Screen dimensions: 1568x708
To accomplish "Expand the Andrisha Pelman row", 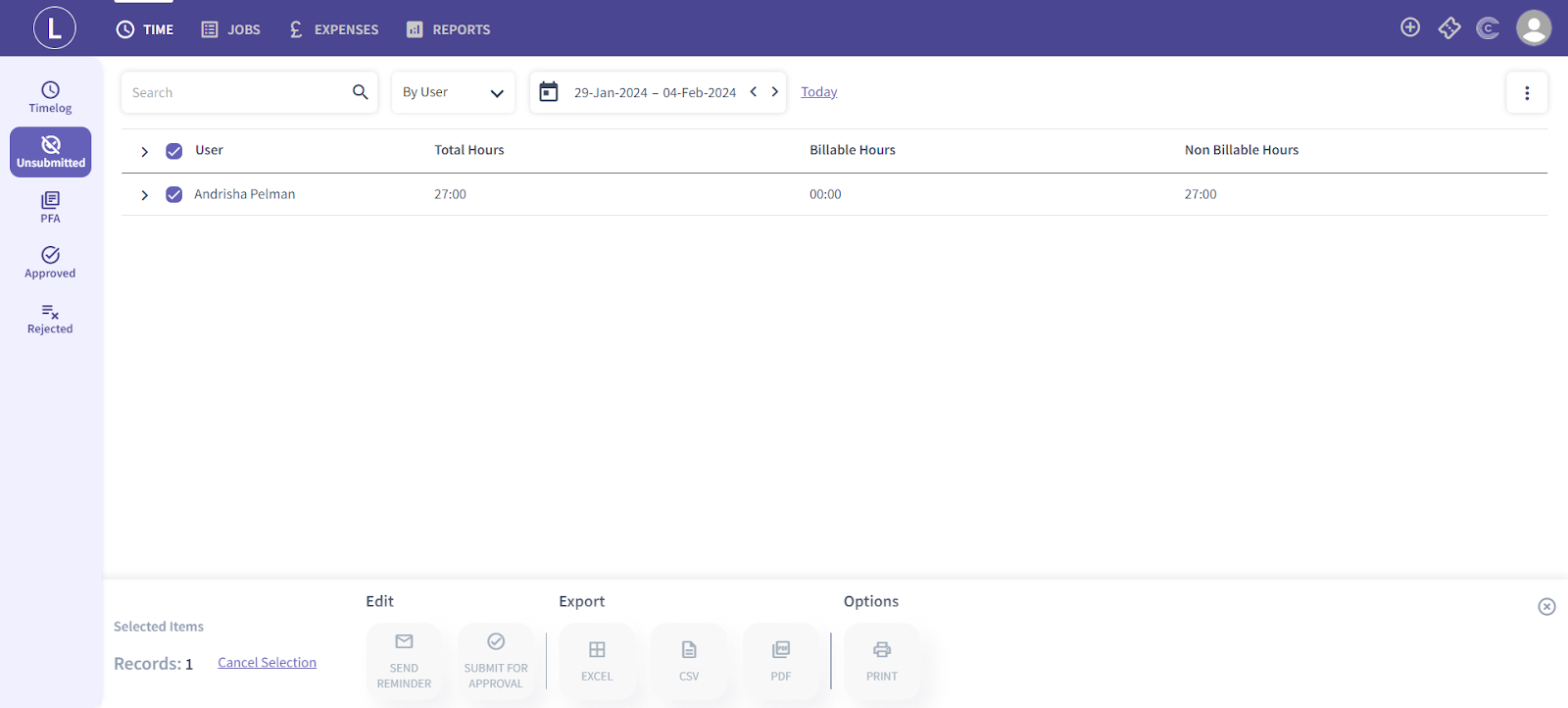I will click(x=145, y=195).
